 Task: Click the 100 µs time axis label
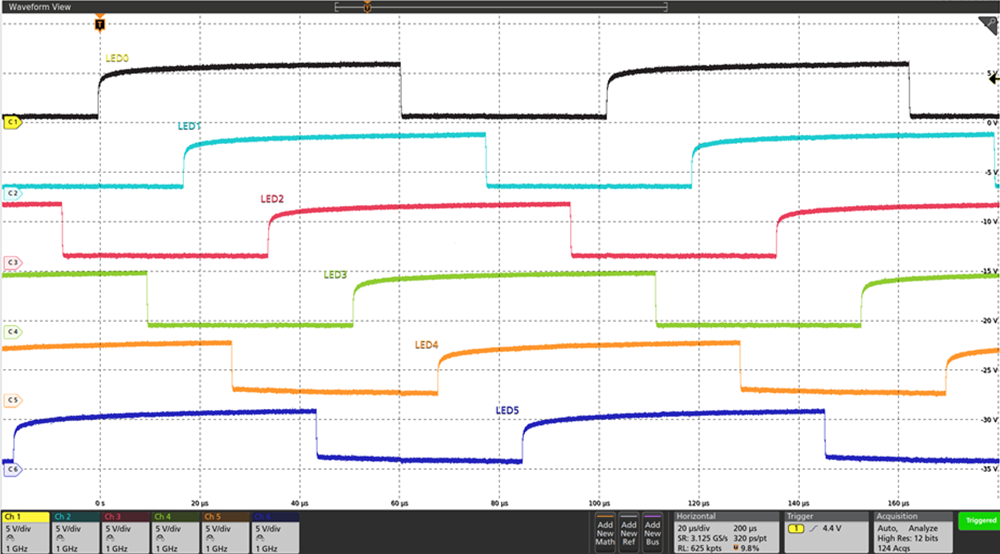tap(599, 504)
